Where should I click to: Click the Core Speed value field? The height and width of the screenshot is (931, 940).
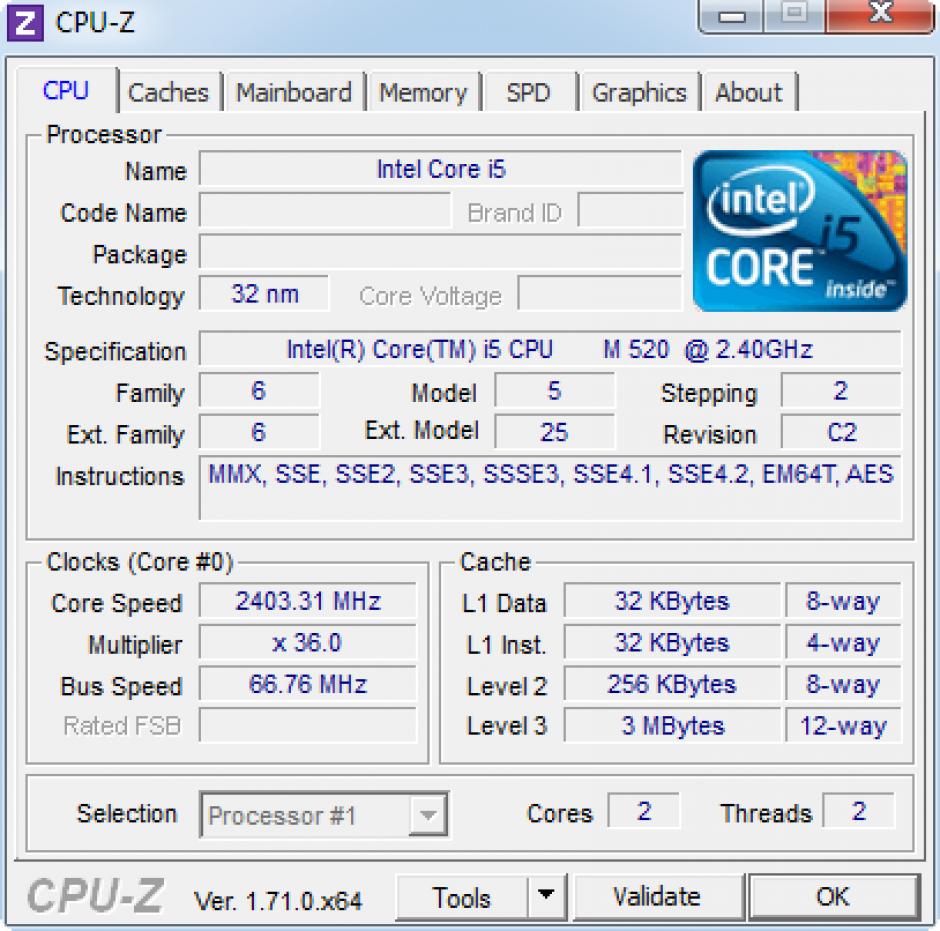coord(307,602)
